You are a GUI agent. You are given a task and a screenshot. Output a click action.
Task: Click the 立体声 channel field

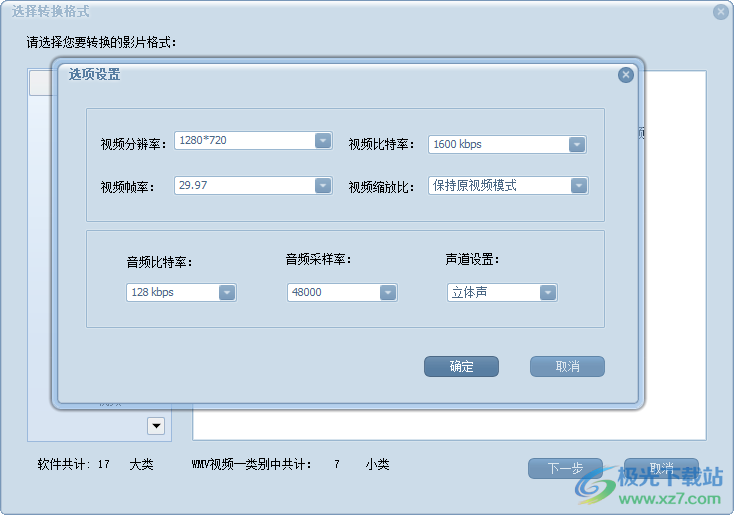[502, 293]
